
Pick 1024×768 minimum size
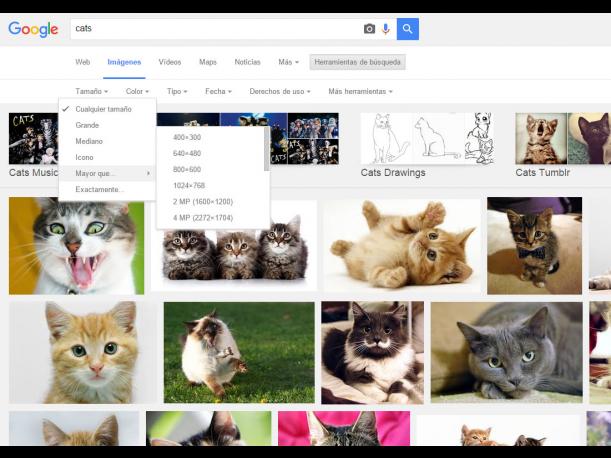tap(210, 186)
